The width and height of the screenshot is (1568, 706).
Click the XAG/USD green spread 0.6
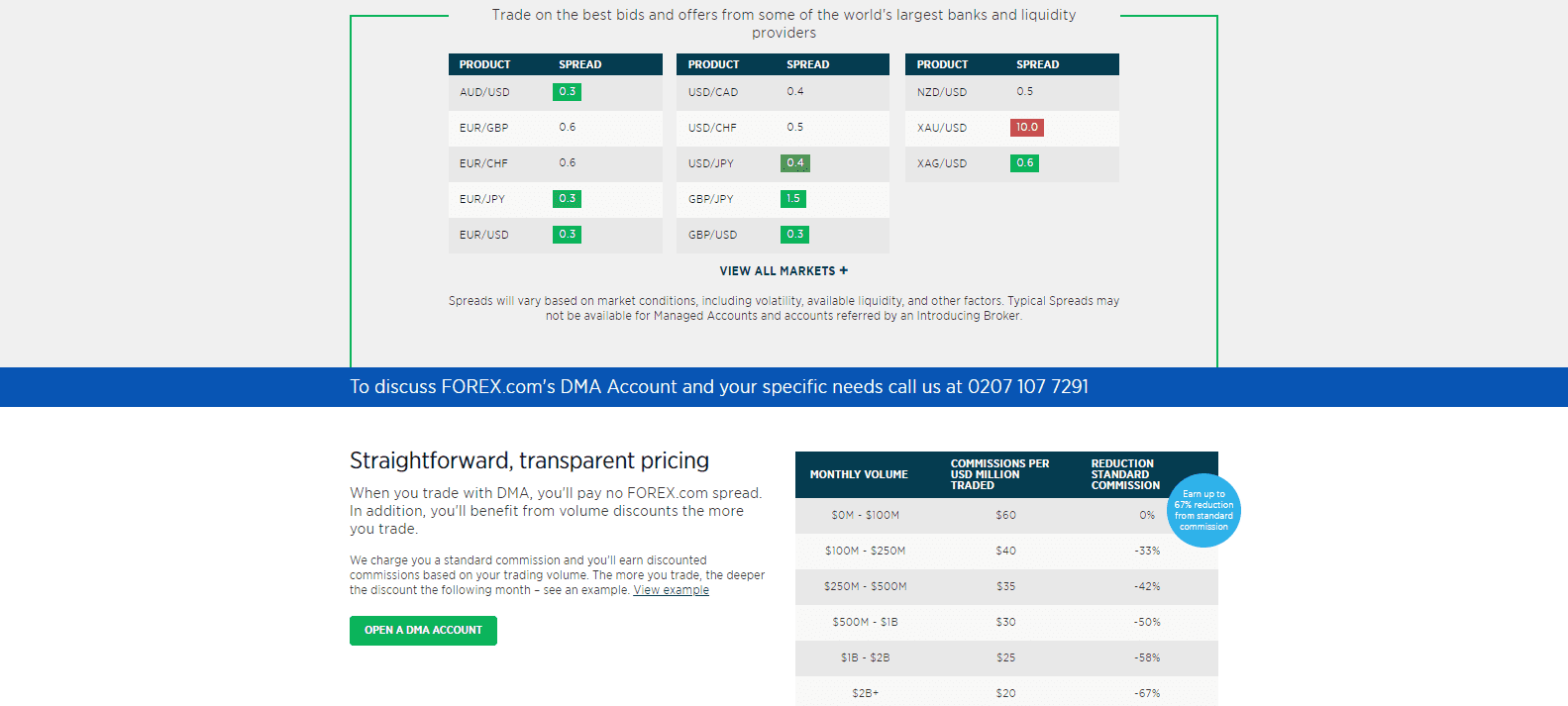point(1025,163)
